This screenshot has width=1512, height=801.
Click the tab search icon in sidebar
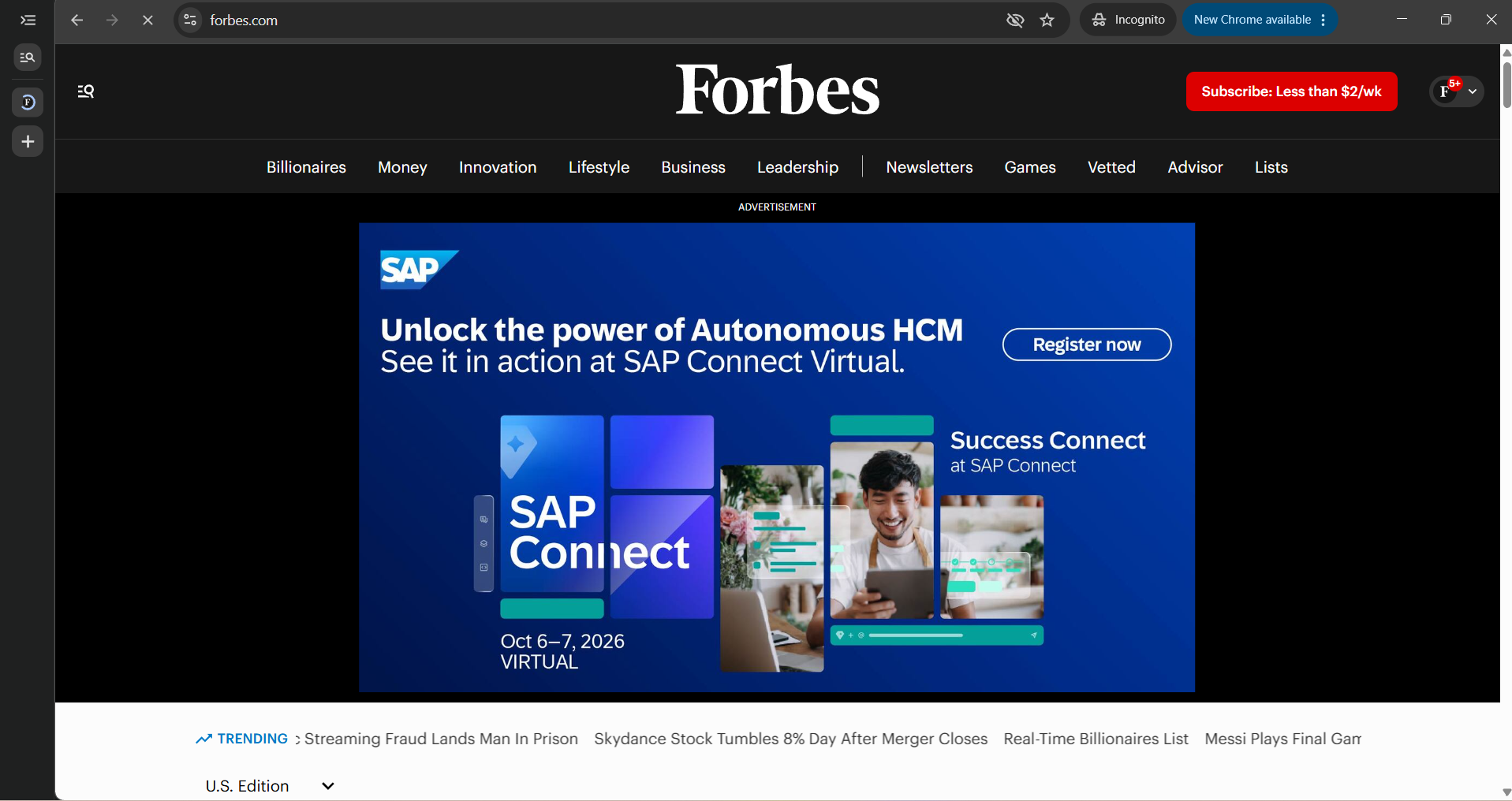click(x=28, y=58)
